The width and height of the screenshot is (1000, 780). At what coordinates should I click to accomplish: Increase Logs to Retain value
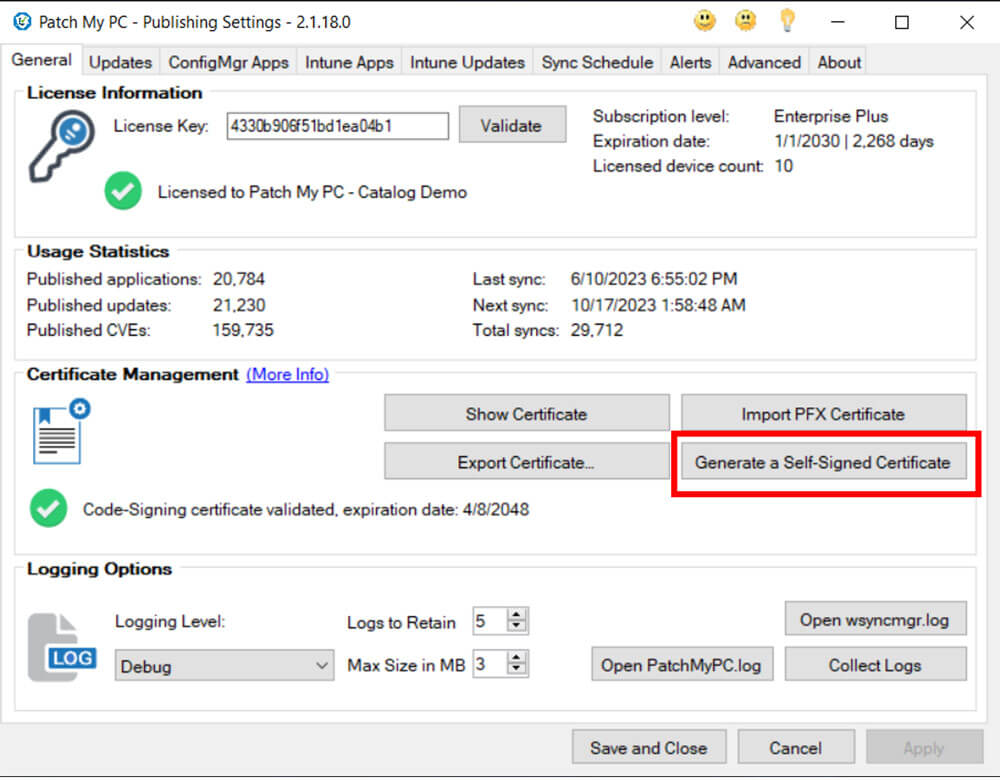517,614
